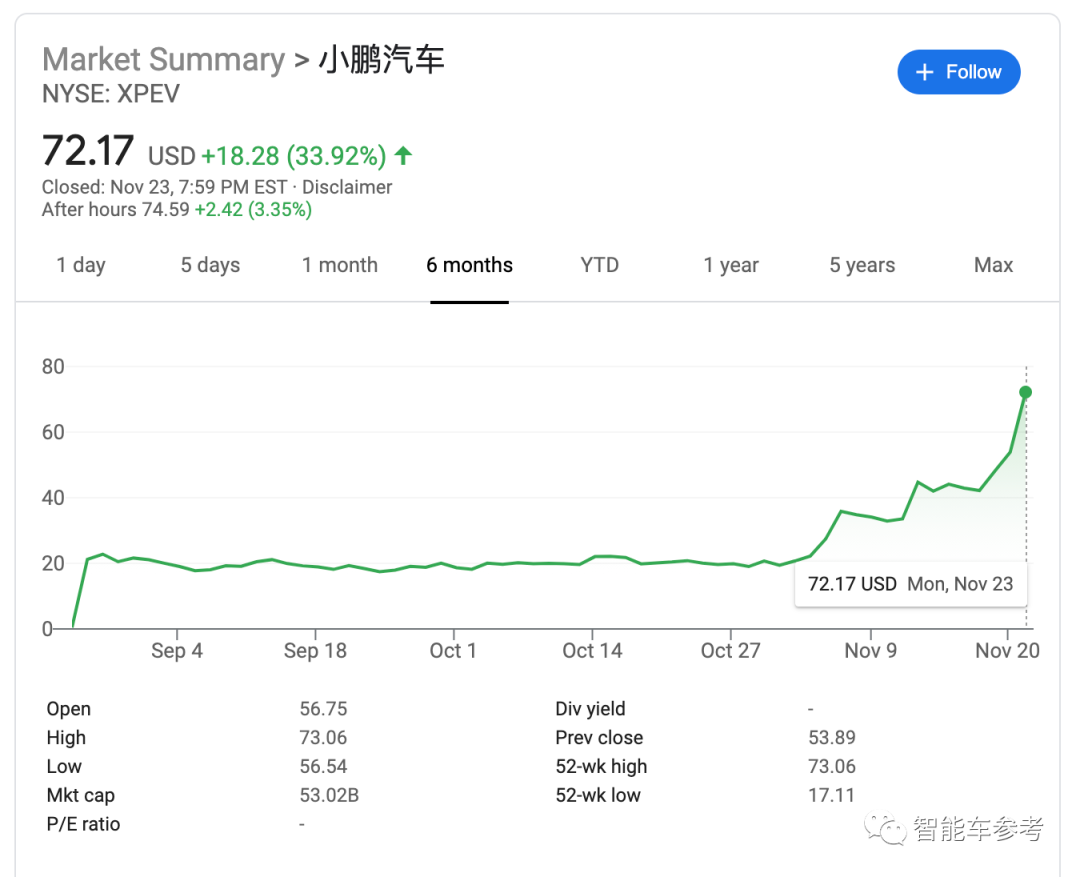The height and width of the screenshot is (877, 1080).
Task: Select the 6 months range tab
Action: point(470,265)
